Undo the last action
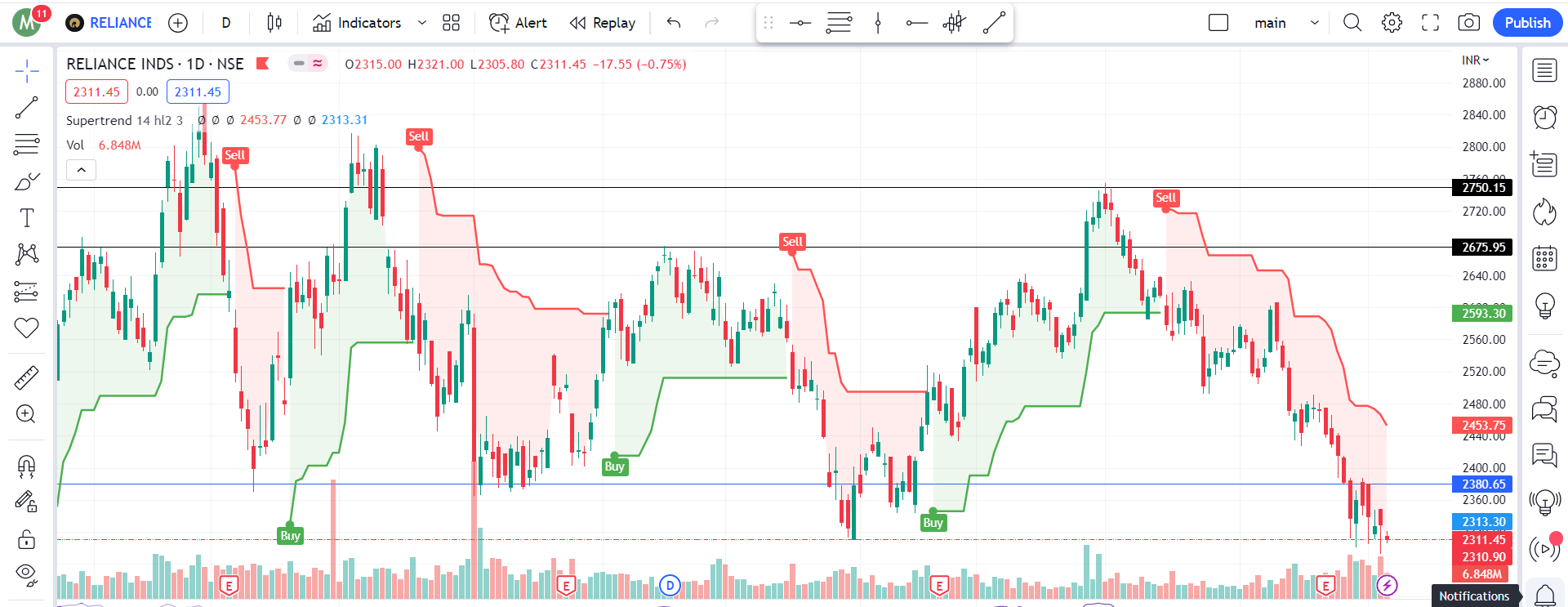 point(674,23)
